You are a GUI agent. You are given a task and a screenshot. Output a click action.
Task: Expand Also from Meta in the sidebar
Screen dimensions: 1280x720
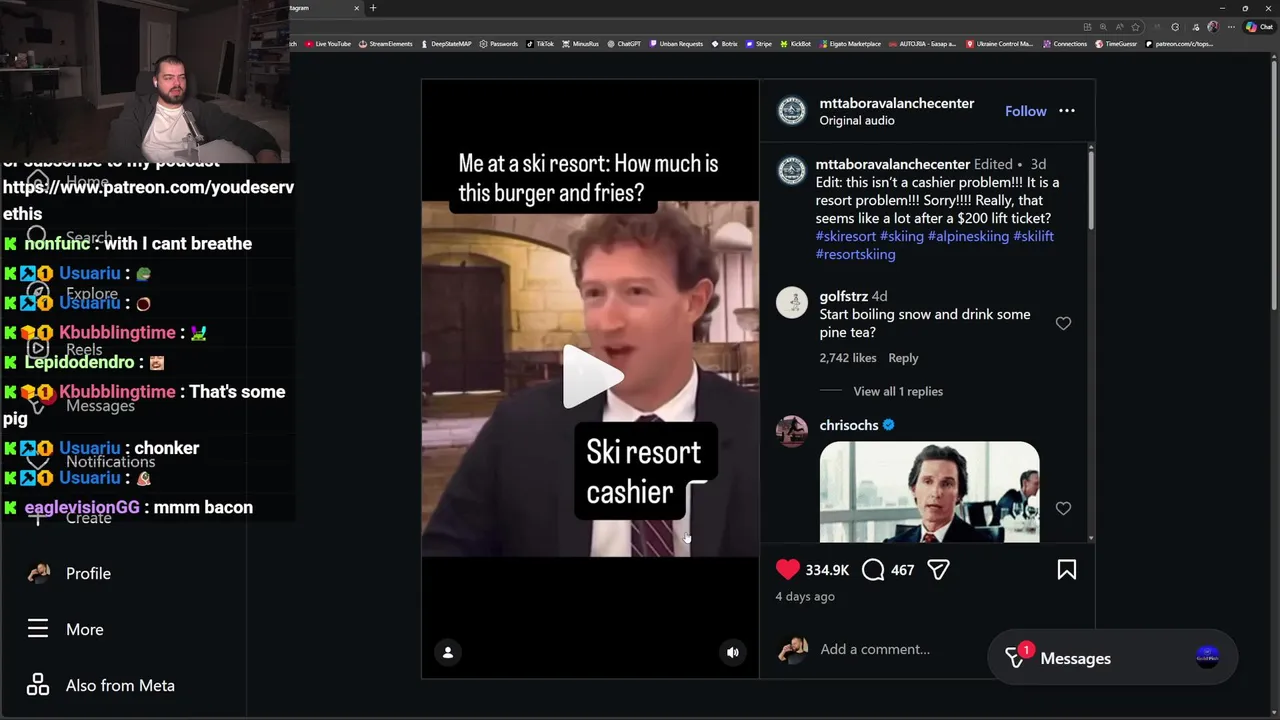(100, 685)
